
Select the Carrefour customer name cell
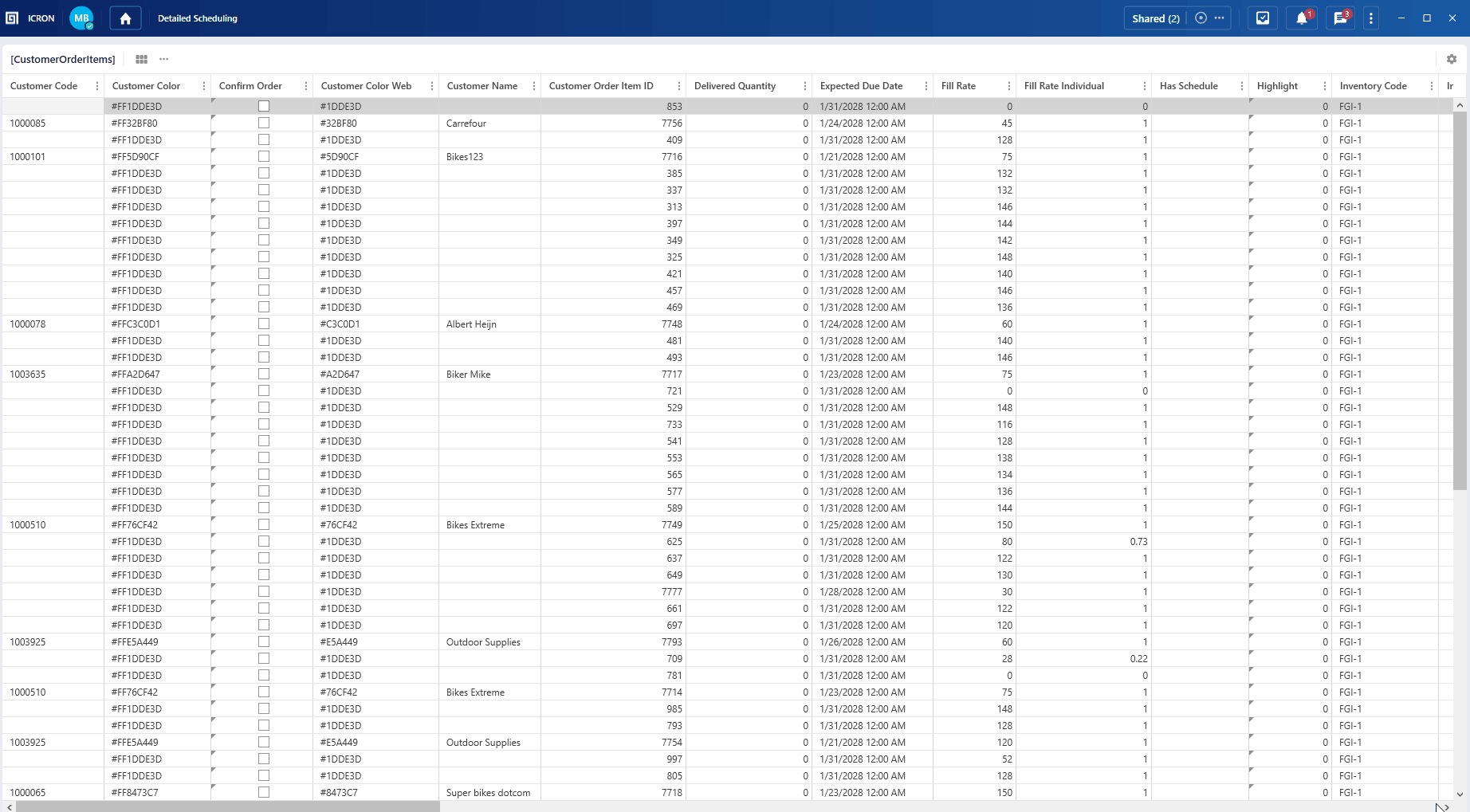489,124
